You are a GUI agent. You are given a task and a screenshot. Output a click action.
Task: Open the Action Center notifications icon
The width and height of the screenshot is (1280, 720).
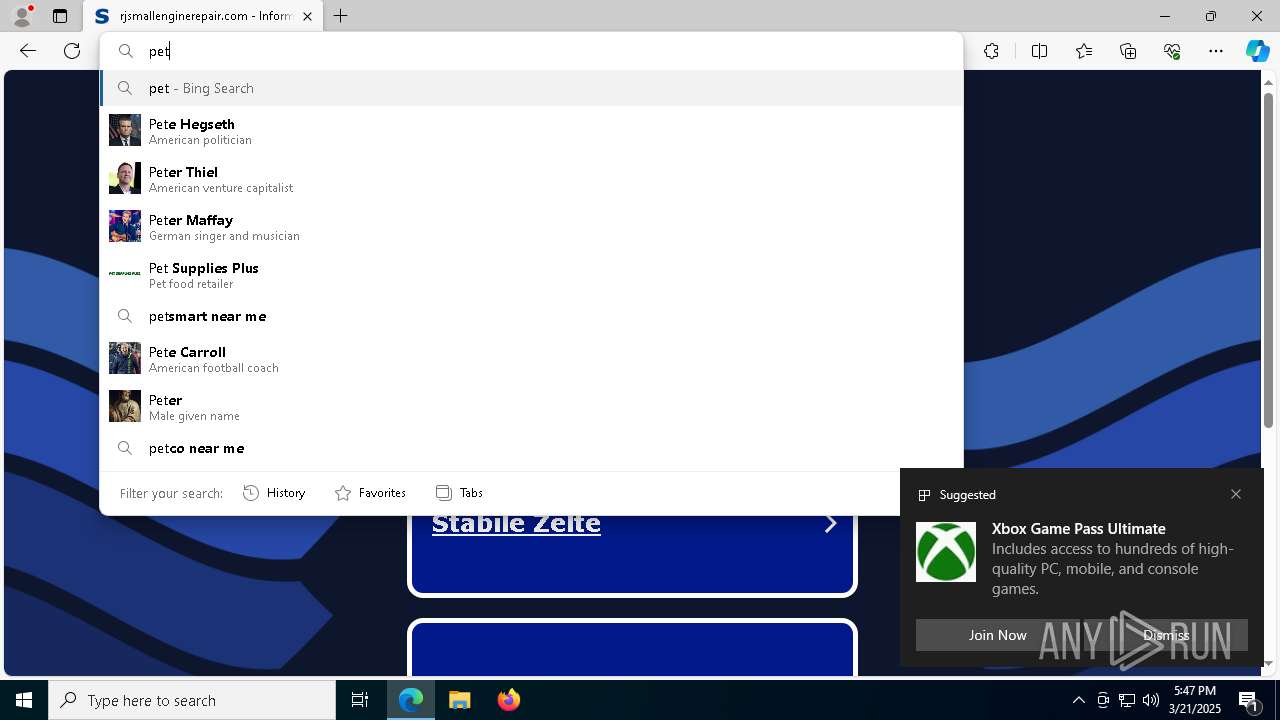pyautogui.click(x=1250, y=700)
